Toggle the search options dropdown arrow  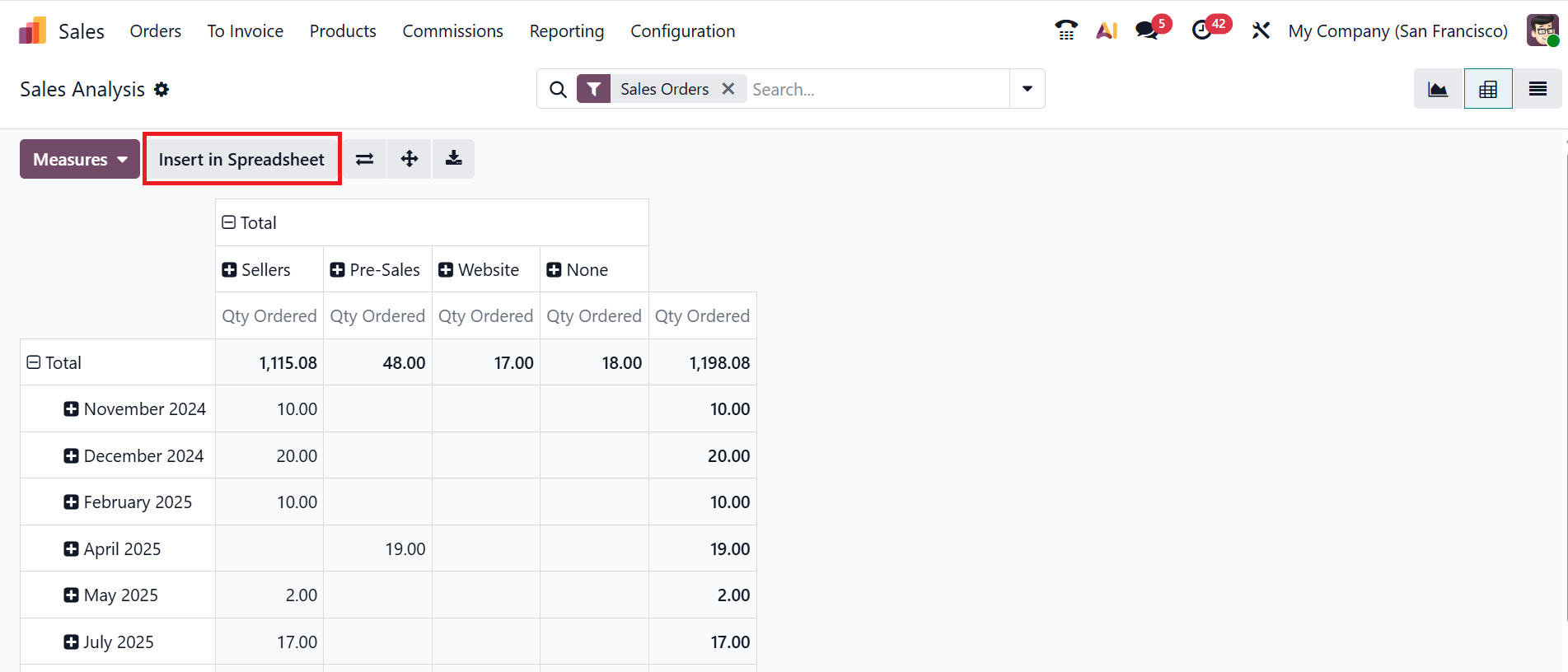1027,89
